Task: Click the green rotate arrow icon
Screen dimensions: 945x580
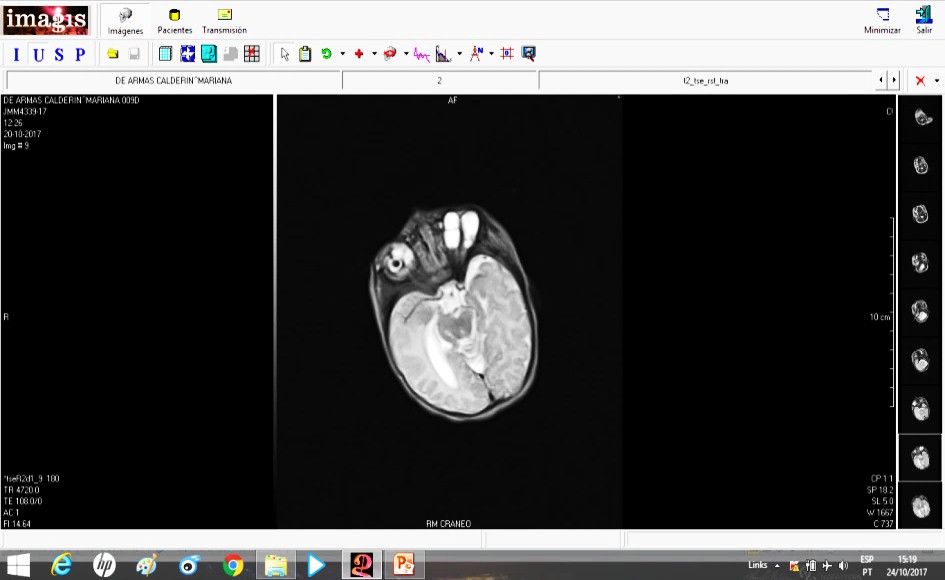Action: (326, 54)
